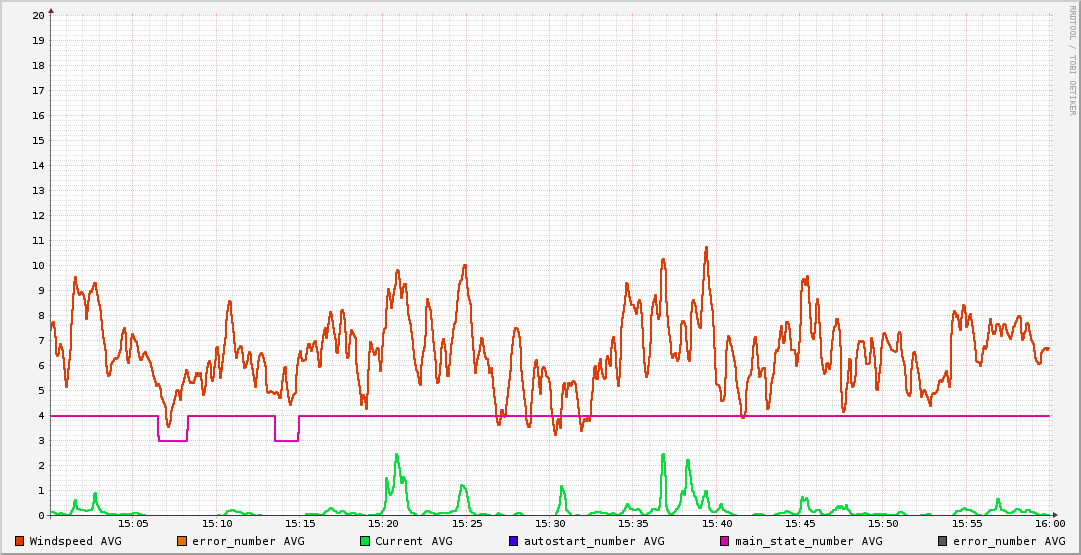The width and height of the screenshot is (1081, 555).
Task: Click the red arrow ending the x-axis
Action: 1054,515
